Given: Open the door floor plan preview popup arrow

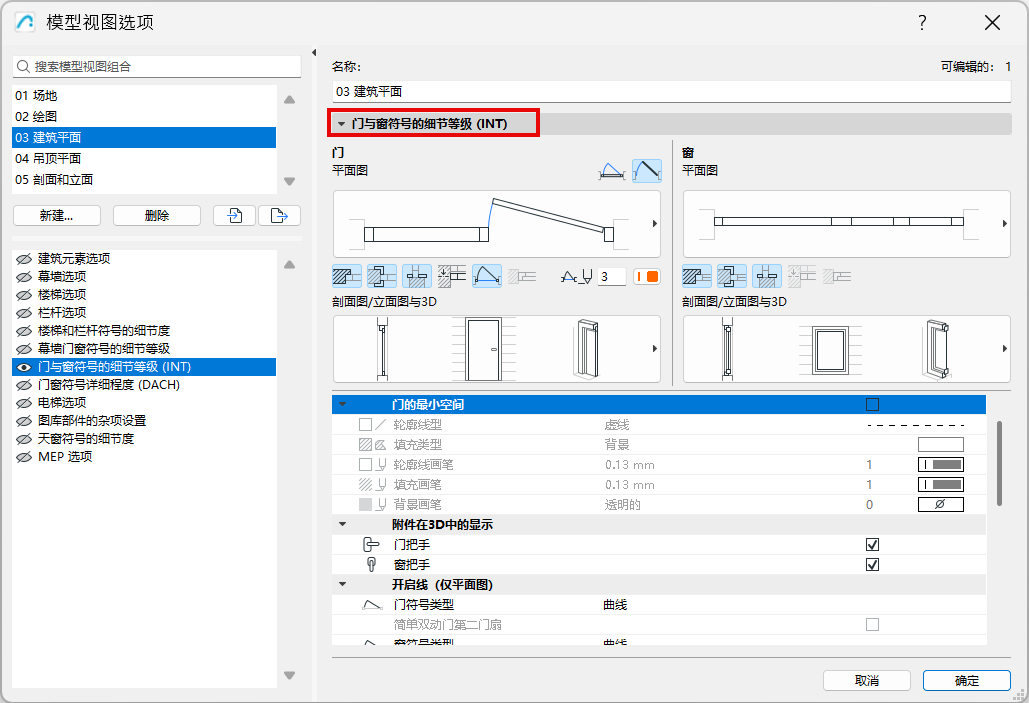Looking at the screenshot, I should click(x=654, y=224).
